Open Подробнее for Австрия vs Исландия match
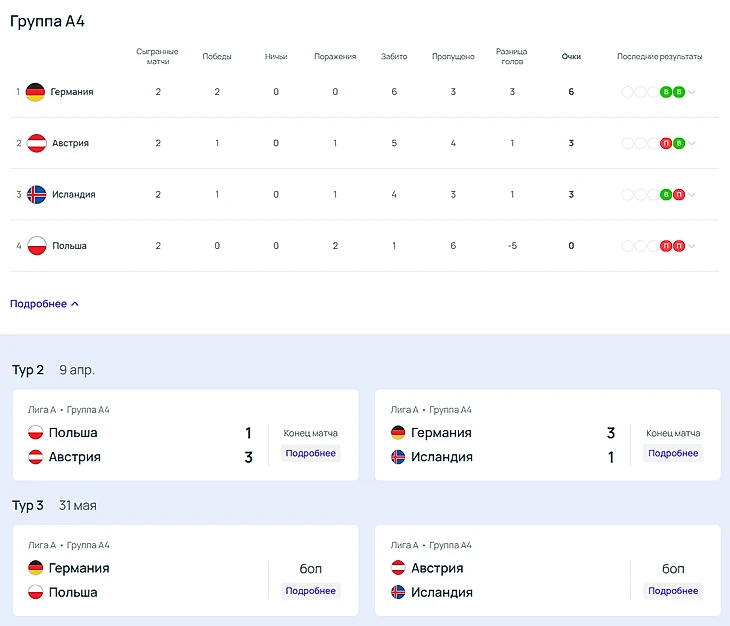Image resolution: width=730 pixels, height=626 pixels. tap(673, 591)
